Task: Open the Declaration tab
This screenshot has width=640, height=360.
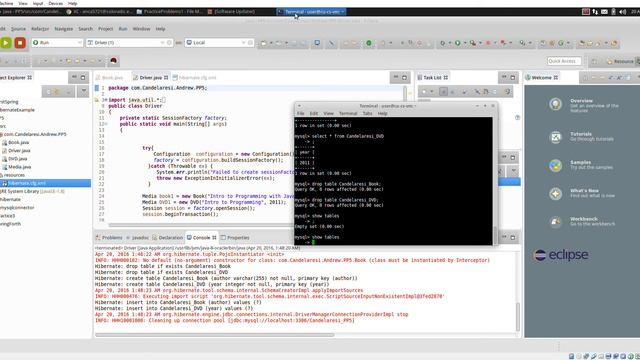Action: (167, 238)
